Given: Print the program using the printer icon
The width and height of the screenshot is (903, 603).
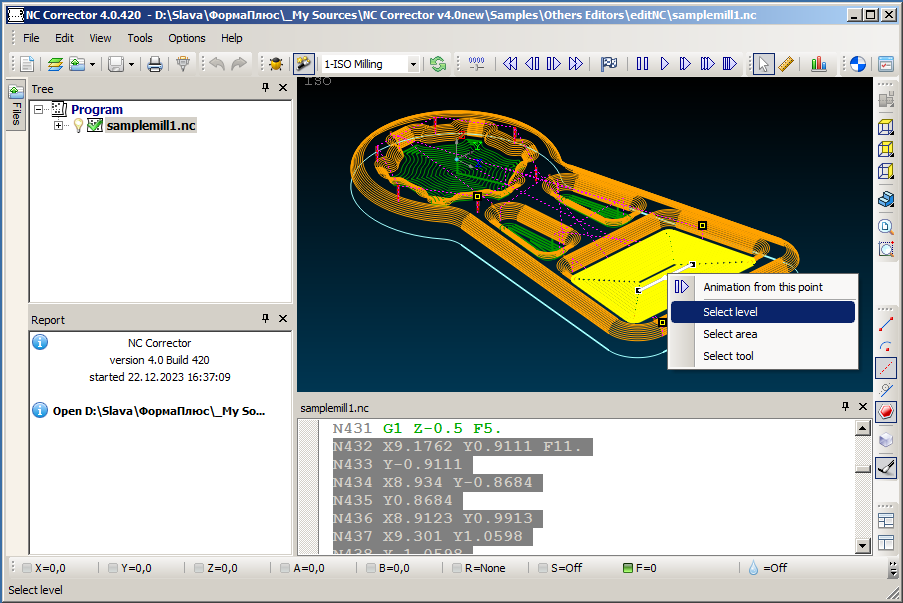Looking at the screenshot, I should click(155, 64).
